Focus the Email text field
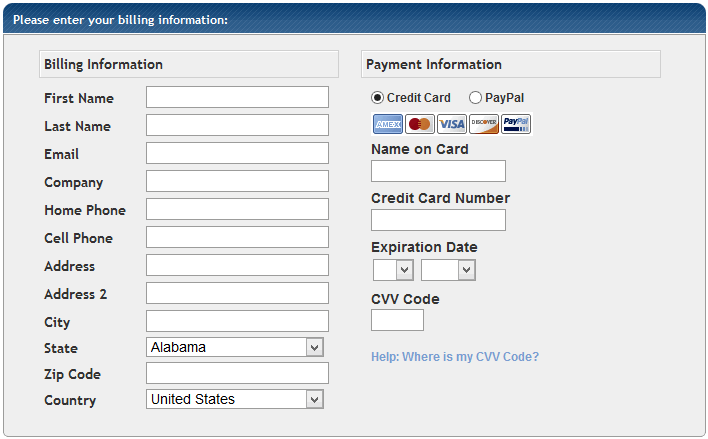The image size is (708, 439). tap(237, 153)
